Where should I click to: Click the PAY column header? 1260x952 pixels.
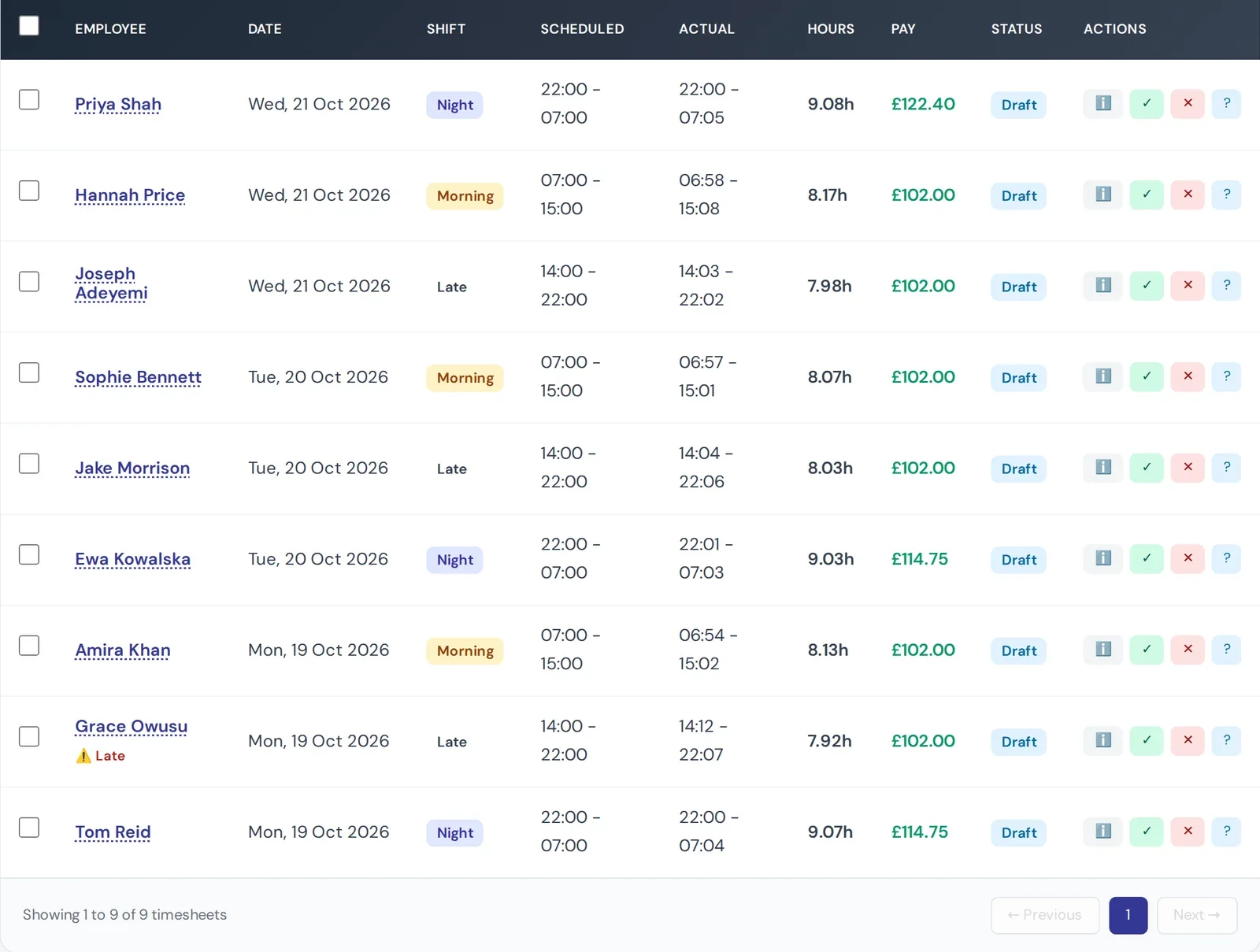903,29
